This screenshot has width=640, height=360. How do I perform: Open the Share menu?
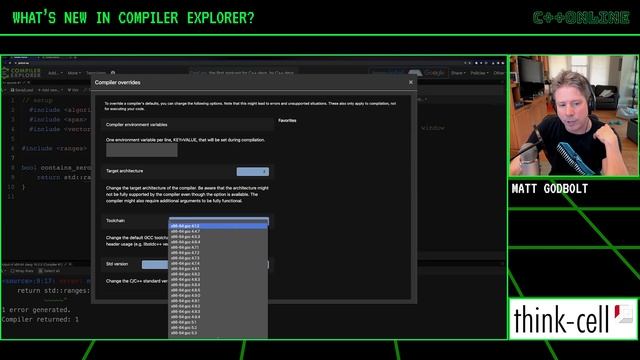[x=458, y=73]
